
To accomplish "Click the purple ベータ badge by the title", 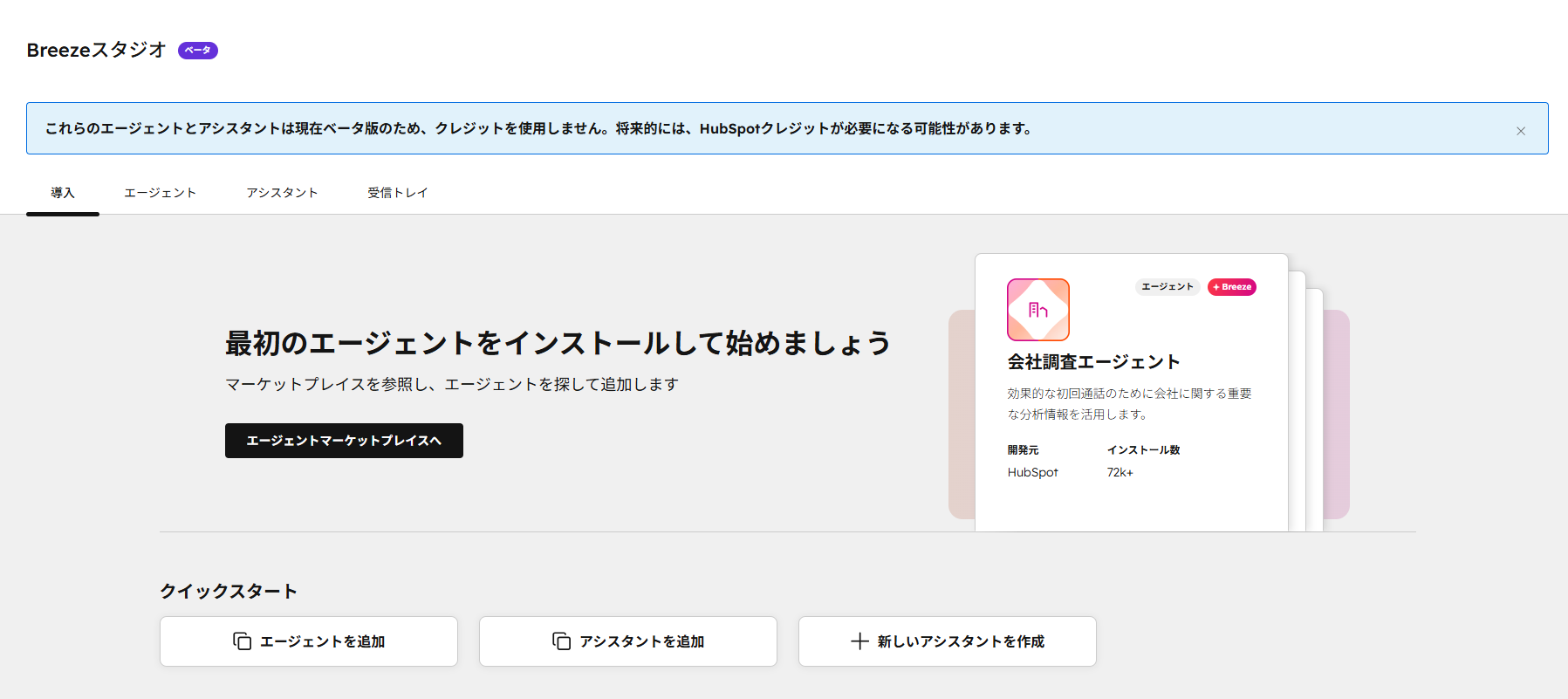I will (198, 51).
